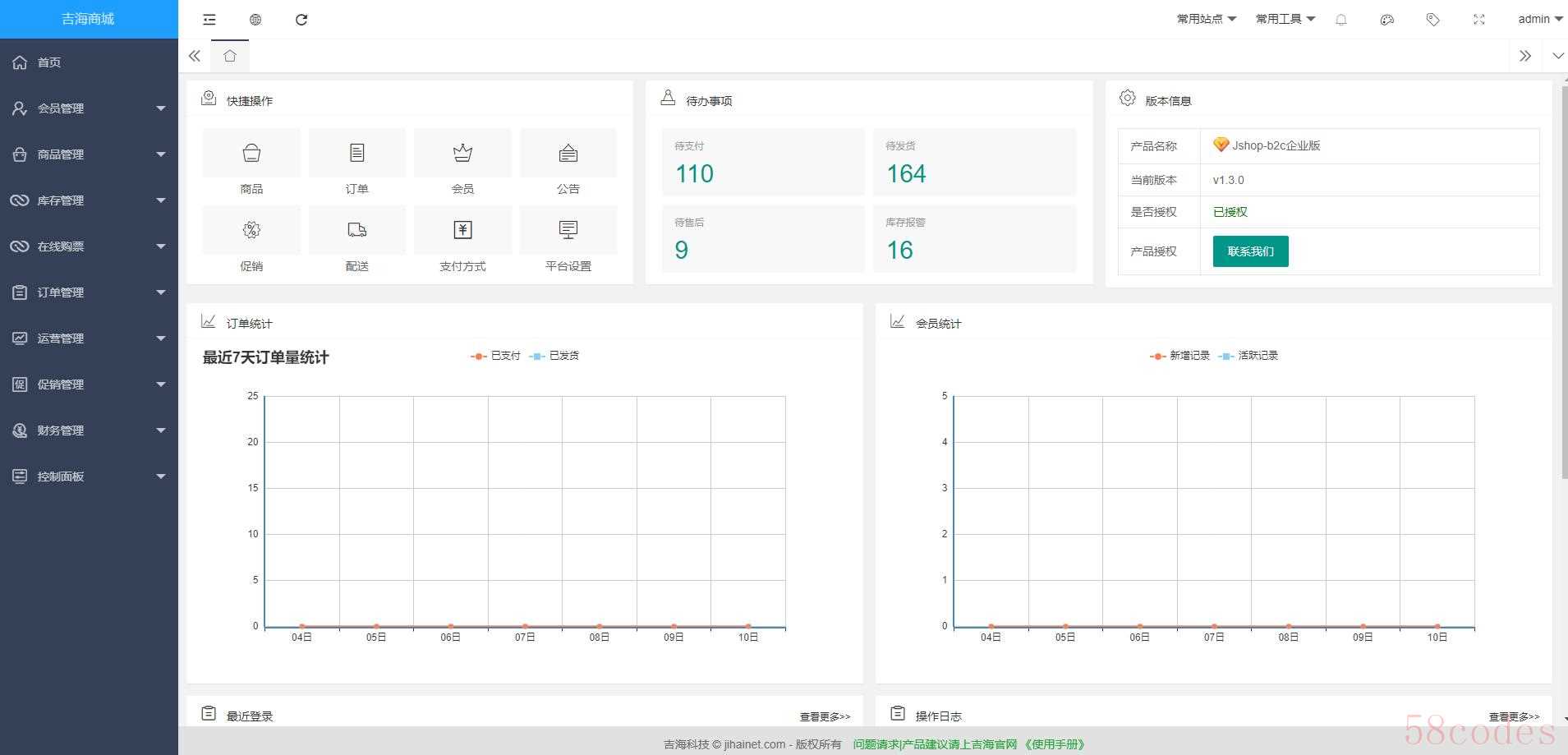Refresh the page using the reload icon
This screenshot has width=1568, height=755.
point(301,20)
